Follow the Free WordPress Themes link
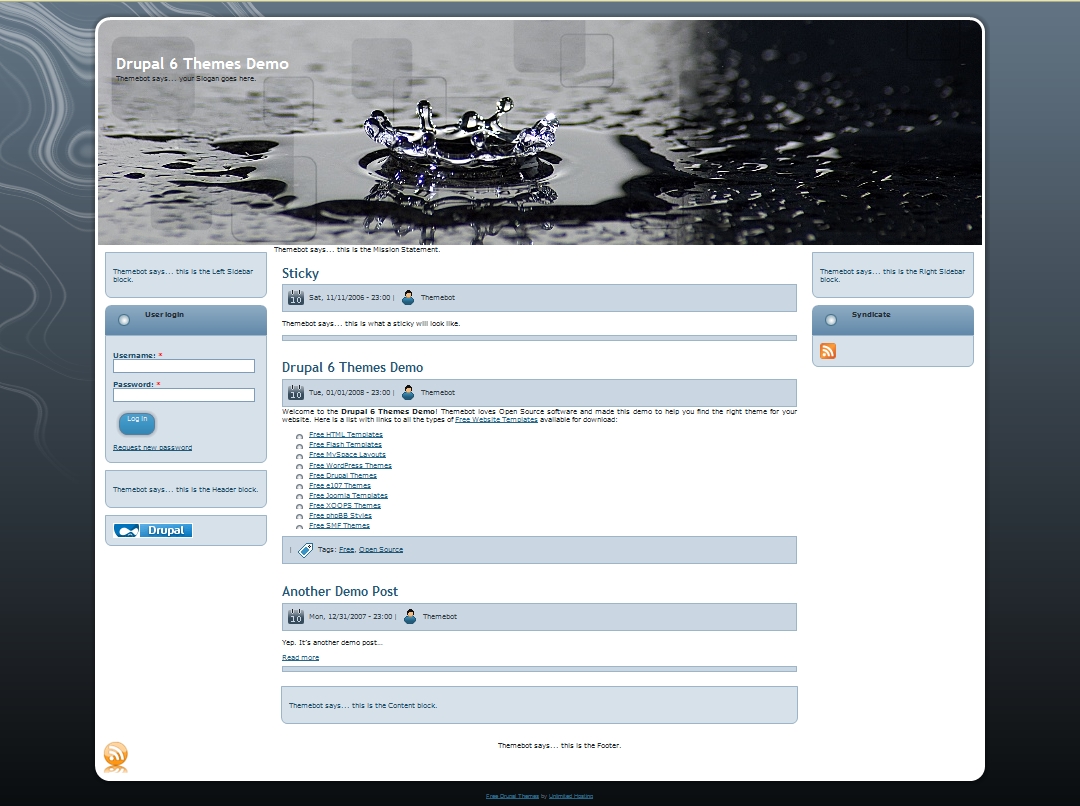Image resolution: width=1080 pixels, height=806 pixels. coord(350,465)
